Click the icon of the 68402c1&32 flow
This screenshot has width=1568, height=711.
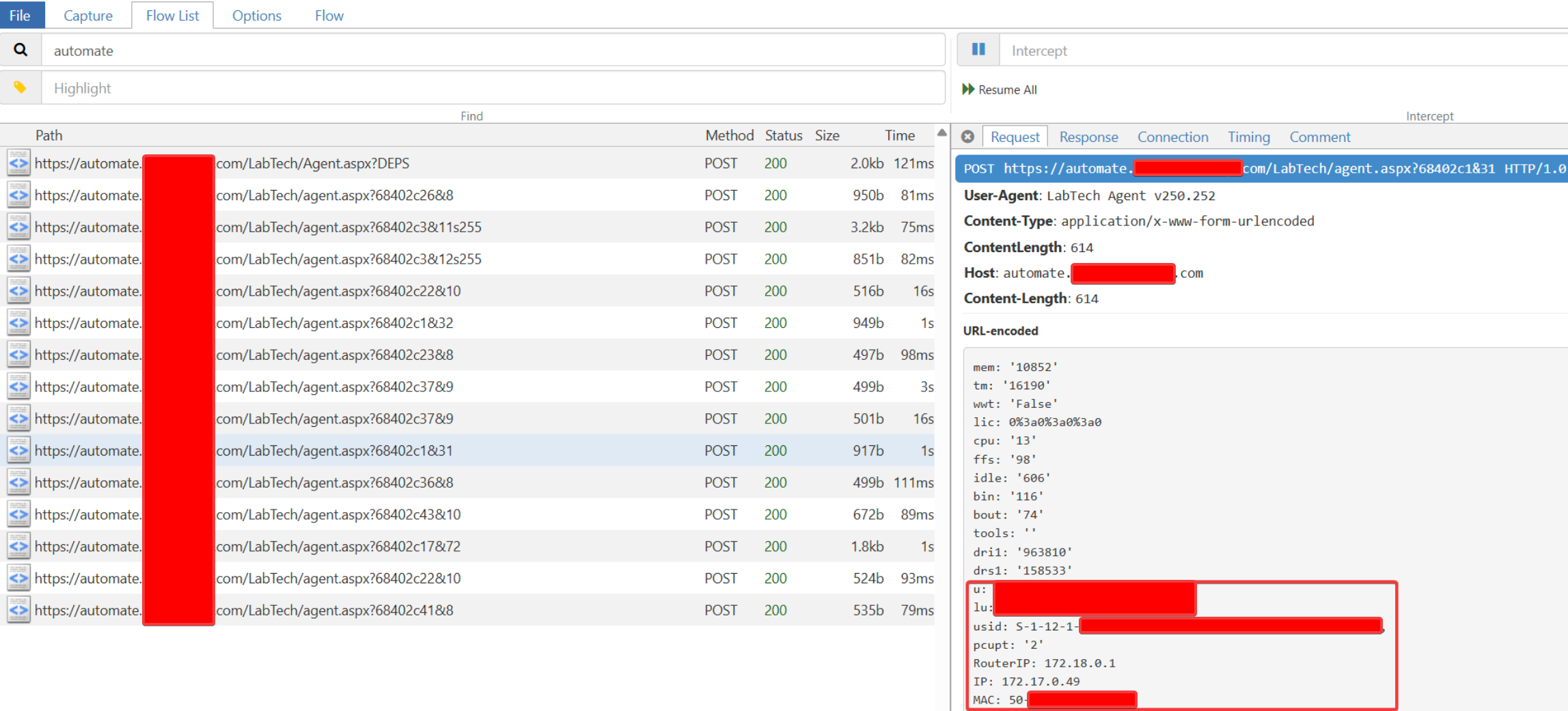pyautogui.click(x=18, y=323)
